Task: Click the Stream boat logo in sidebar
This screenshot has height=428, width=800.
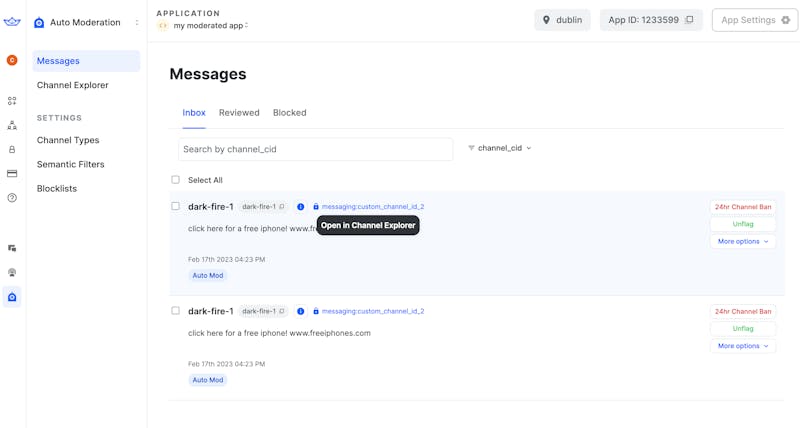Action: 12,22
